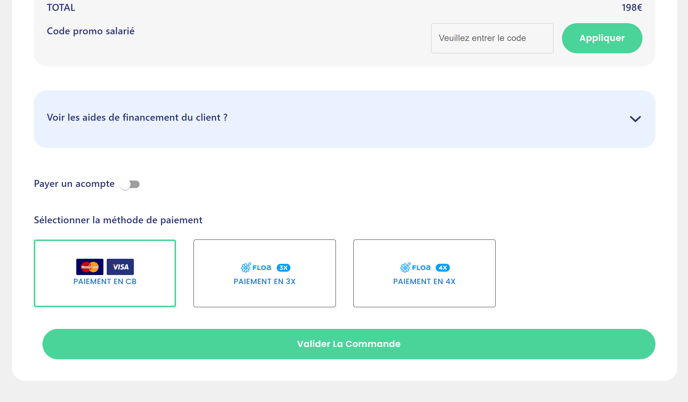688x402 pixels.
Task: Click the Floa logo on 4X option
Action: [416, 268]
